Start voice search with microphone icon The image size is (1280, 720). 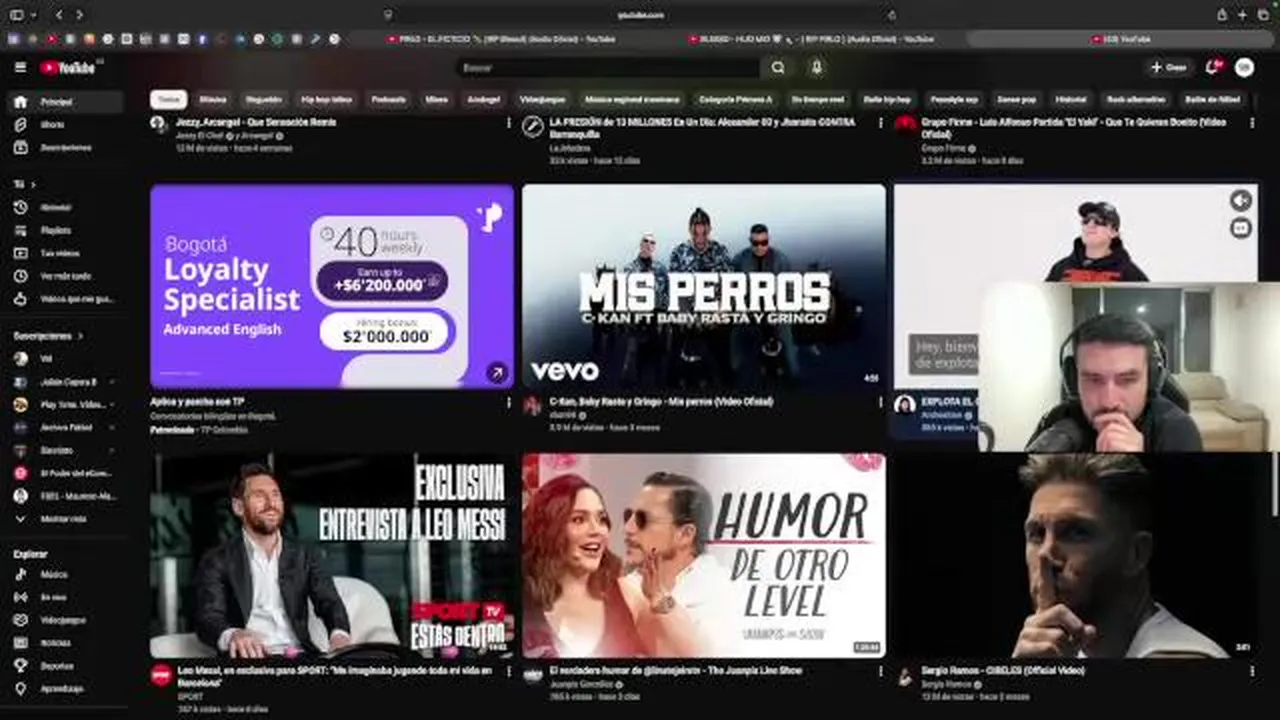click(x=816, y=67)
